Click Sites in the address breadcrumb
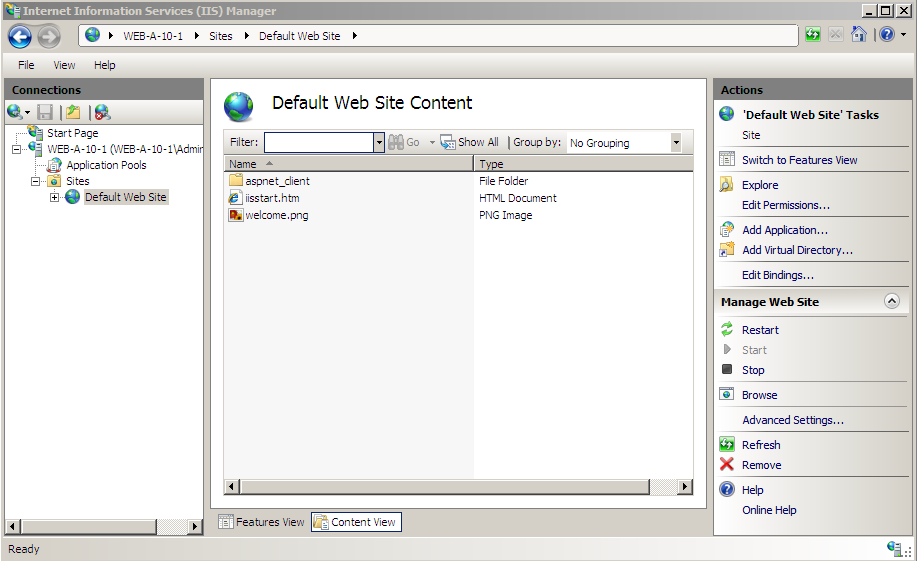This screenshot has width=917, height=561. click(220, 36)
